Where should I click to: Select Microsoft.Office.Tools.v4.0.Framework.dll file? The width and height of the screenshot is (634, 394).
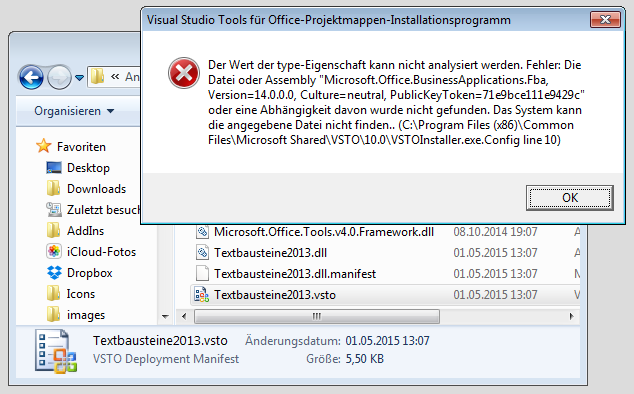pyautogui.click(x=324, y=232)
